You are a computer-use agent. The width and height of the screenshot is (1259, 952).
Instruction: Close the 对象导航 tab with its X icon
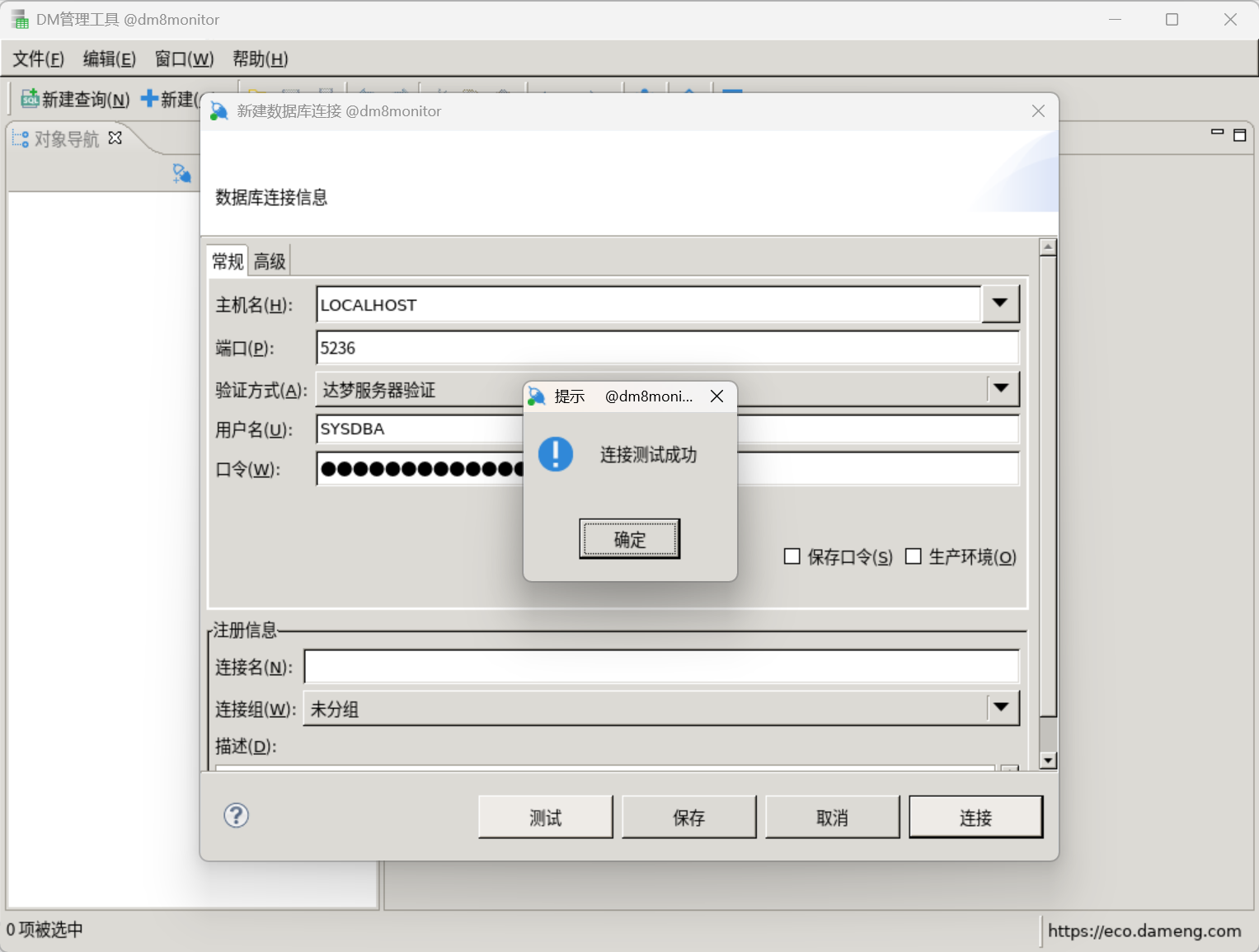pos(115,138)
